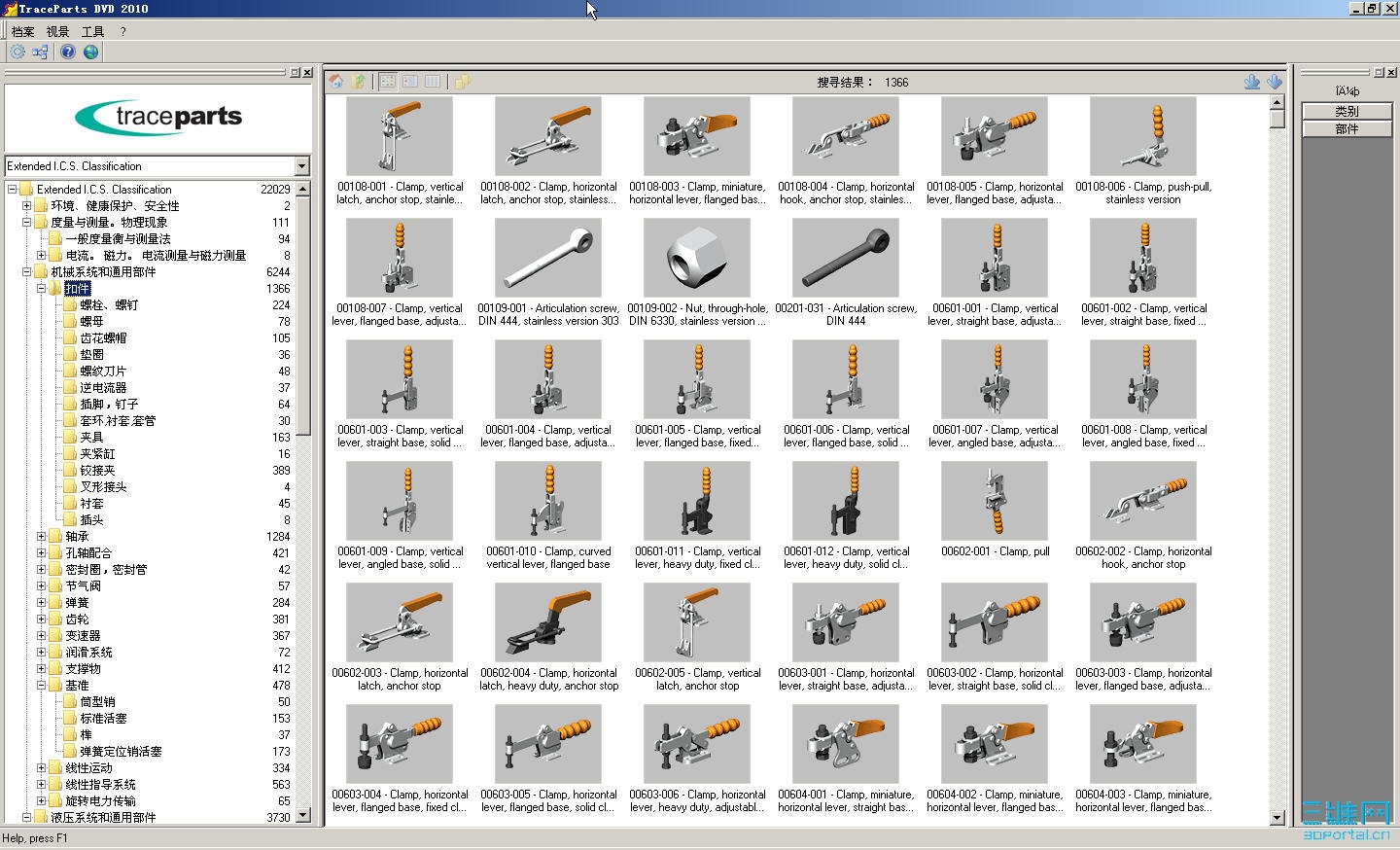Expand the 线性运动 tree node

(x=42, y=768)
